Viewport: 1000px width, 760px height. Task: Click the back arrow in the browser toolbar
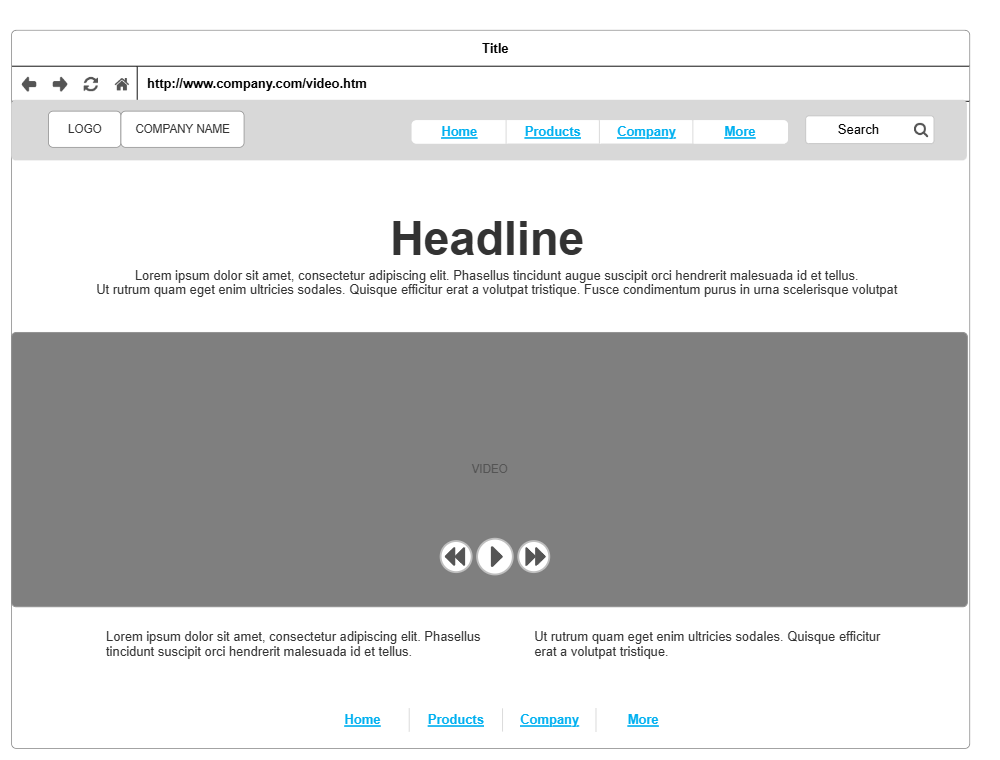29,84
